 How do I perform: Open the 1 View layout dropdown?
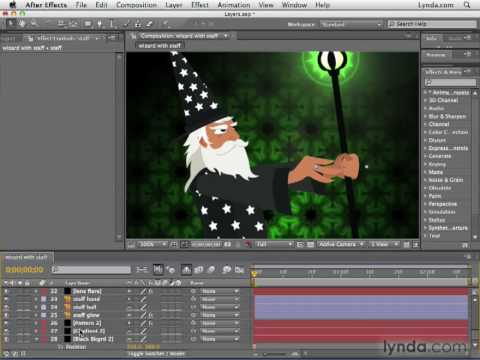384,245
